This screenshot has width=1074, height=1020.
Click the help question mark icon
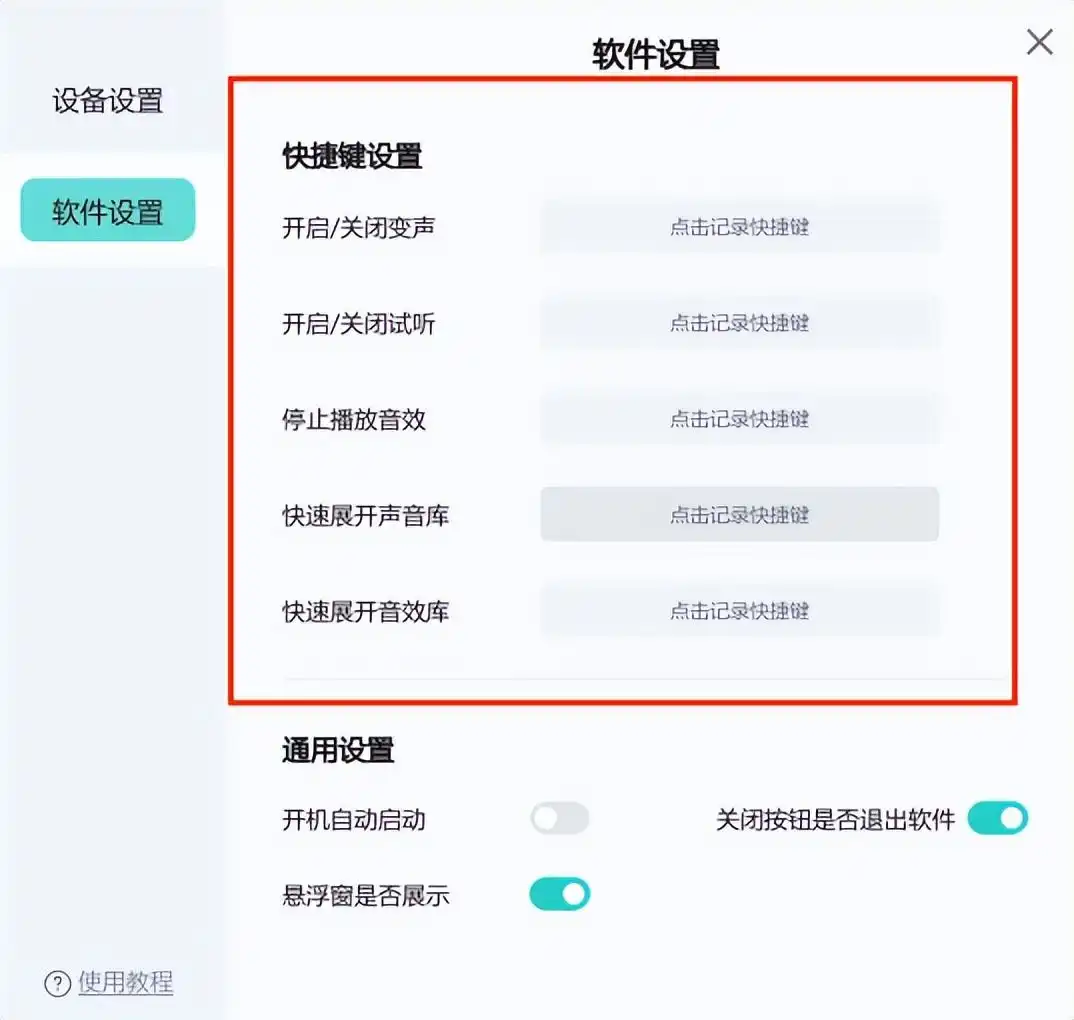(x=58, y=984)
